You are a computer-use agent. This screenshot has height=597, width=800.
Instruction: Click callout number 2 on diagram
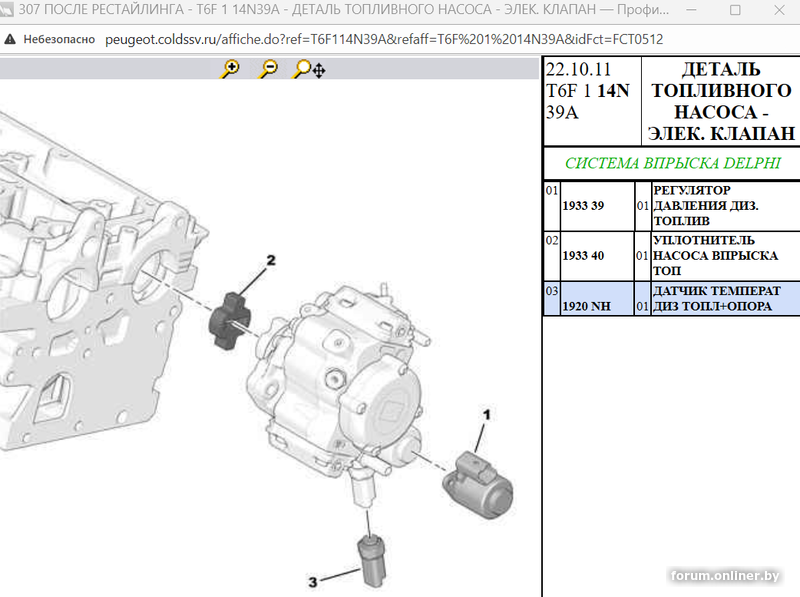point(271,260)
